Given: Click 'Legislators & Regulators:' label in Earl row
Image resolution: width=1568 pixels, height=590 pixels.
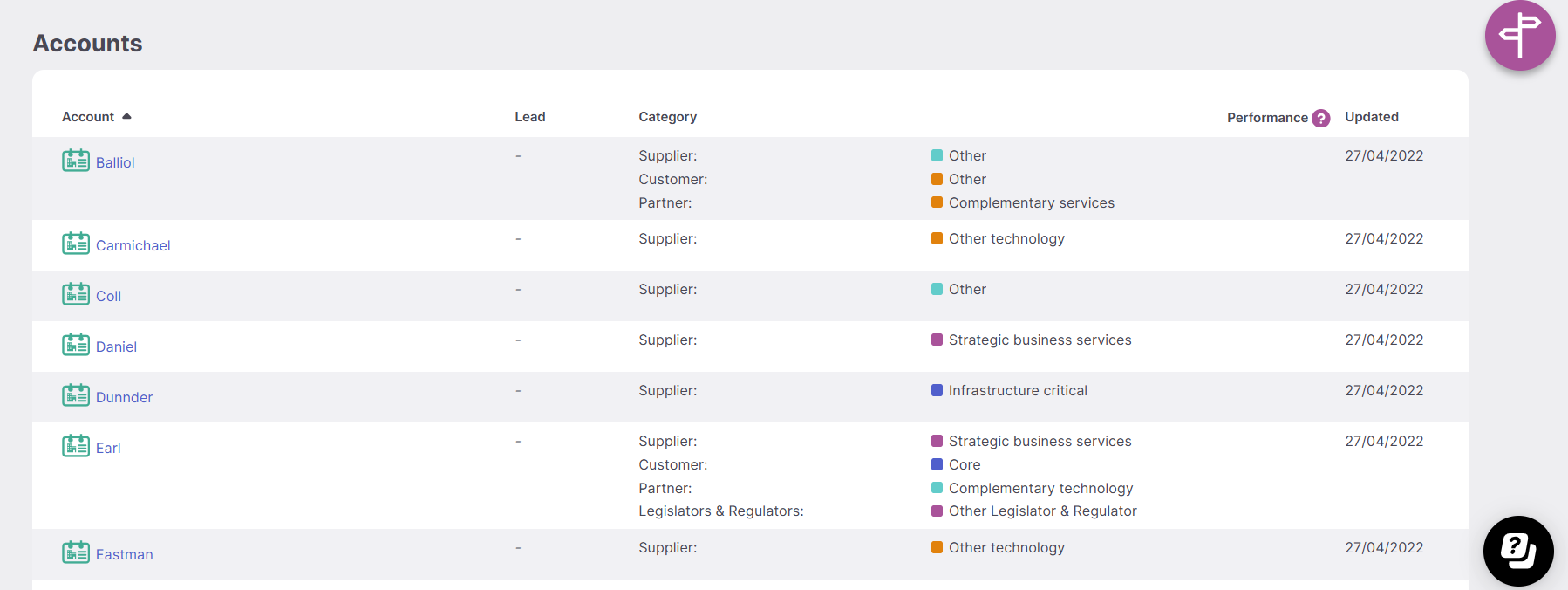Looking at the screenshot, I should coord(721,511).
